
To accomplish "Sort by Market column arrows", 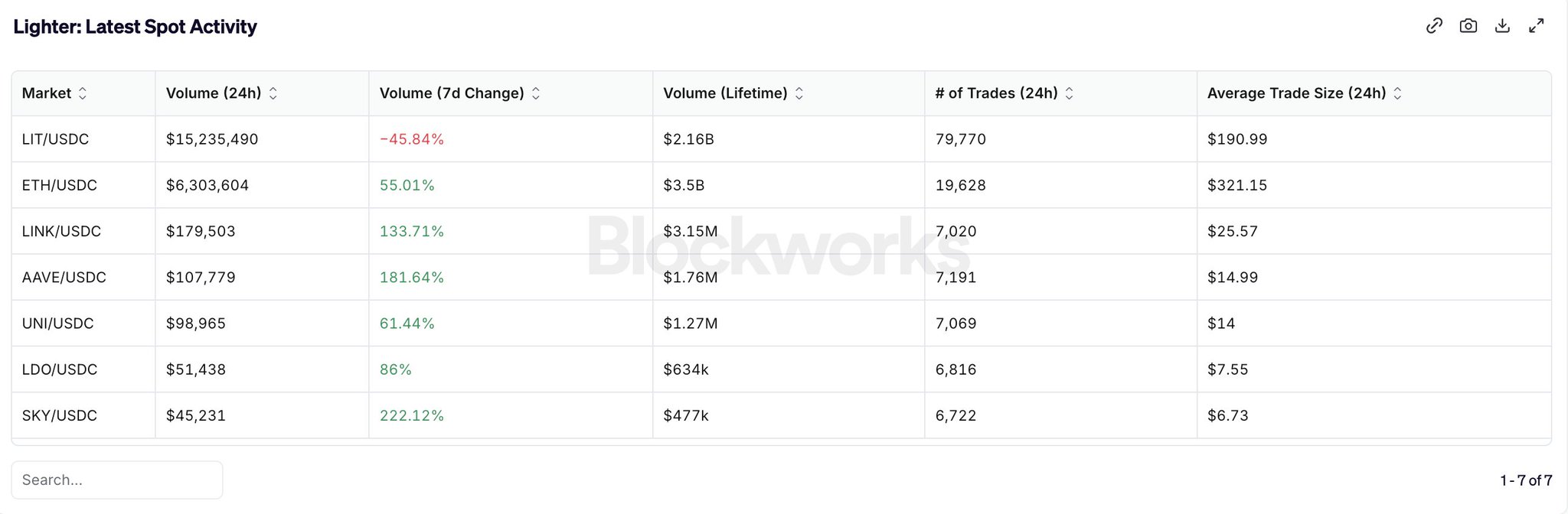I will coord(83,93).
